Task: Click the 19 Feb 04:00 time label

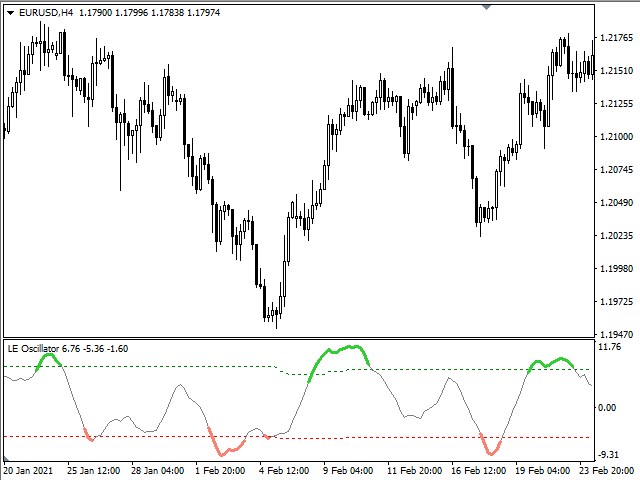Action: tap(542, 471)
